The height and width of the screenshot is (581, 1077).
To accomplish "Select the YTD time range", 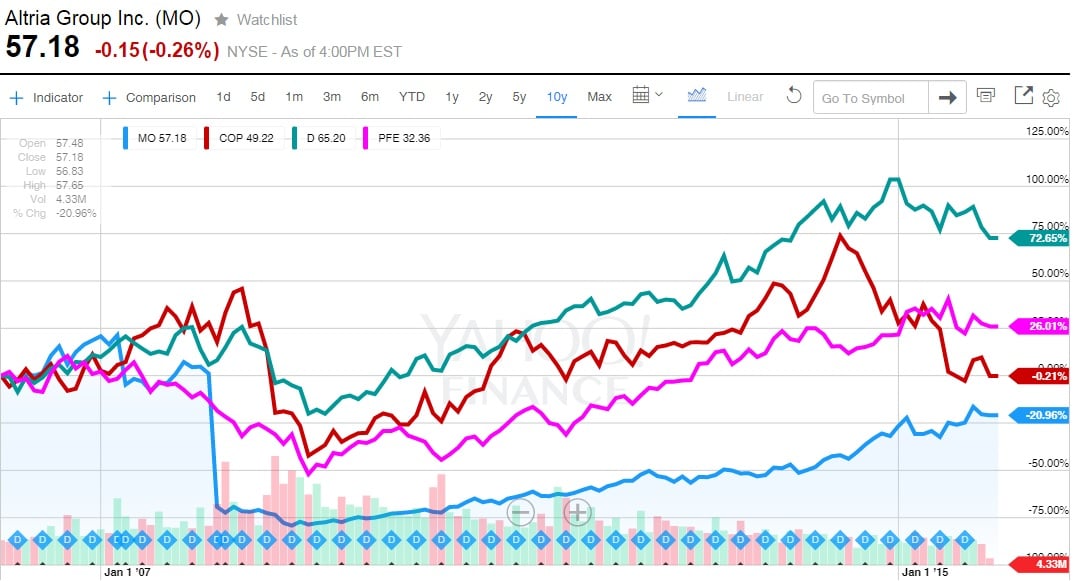I will coord(412,97).
